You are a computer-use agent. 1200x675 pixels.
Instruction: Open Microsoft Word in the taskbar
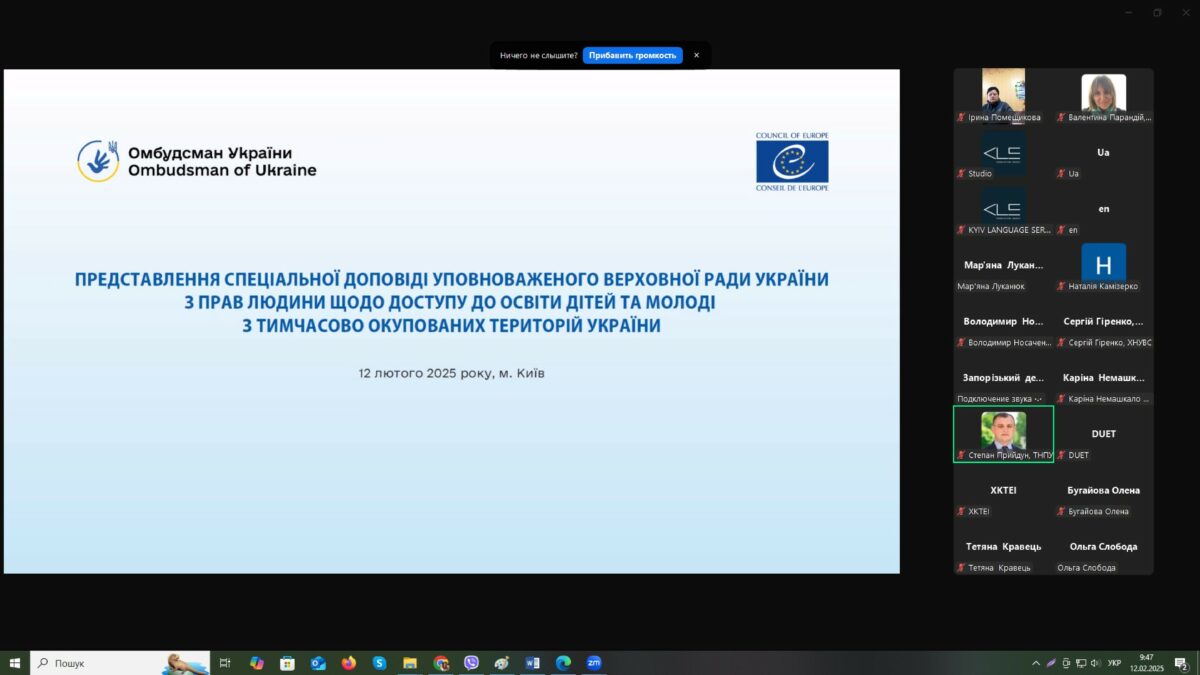pyautogui.click(x=532, y=663)
